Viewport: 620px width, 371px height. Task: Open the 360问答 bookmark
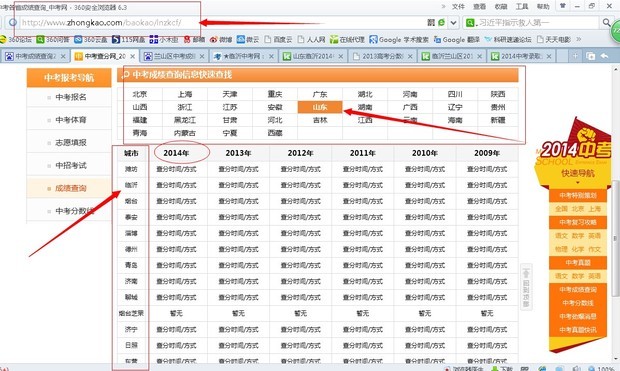(53, 40)
